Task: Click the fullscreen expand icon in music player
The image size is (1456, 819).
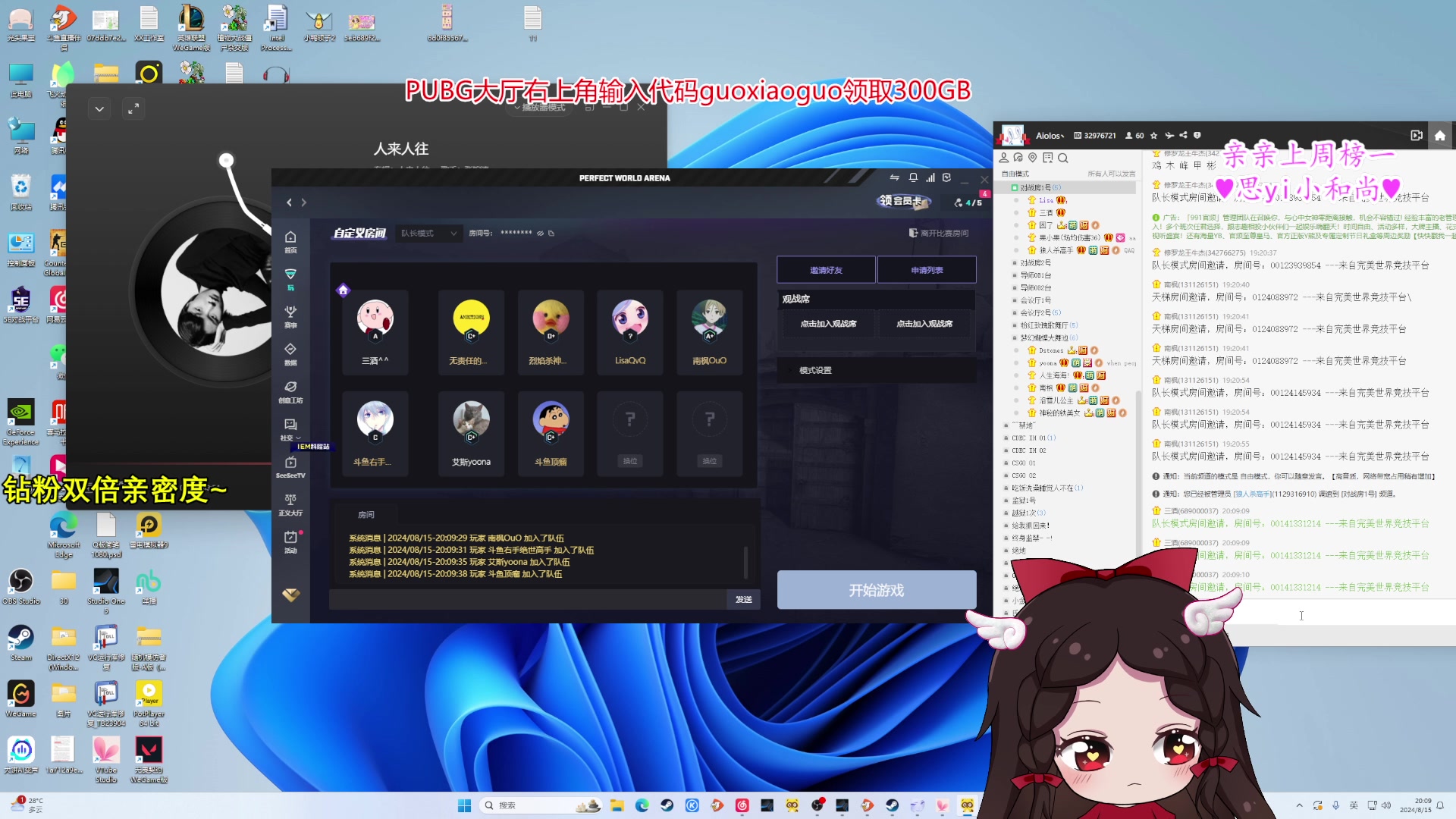Action: click(133, 109)
